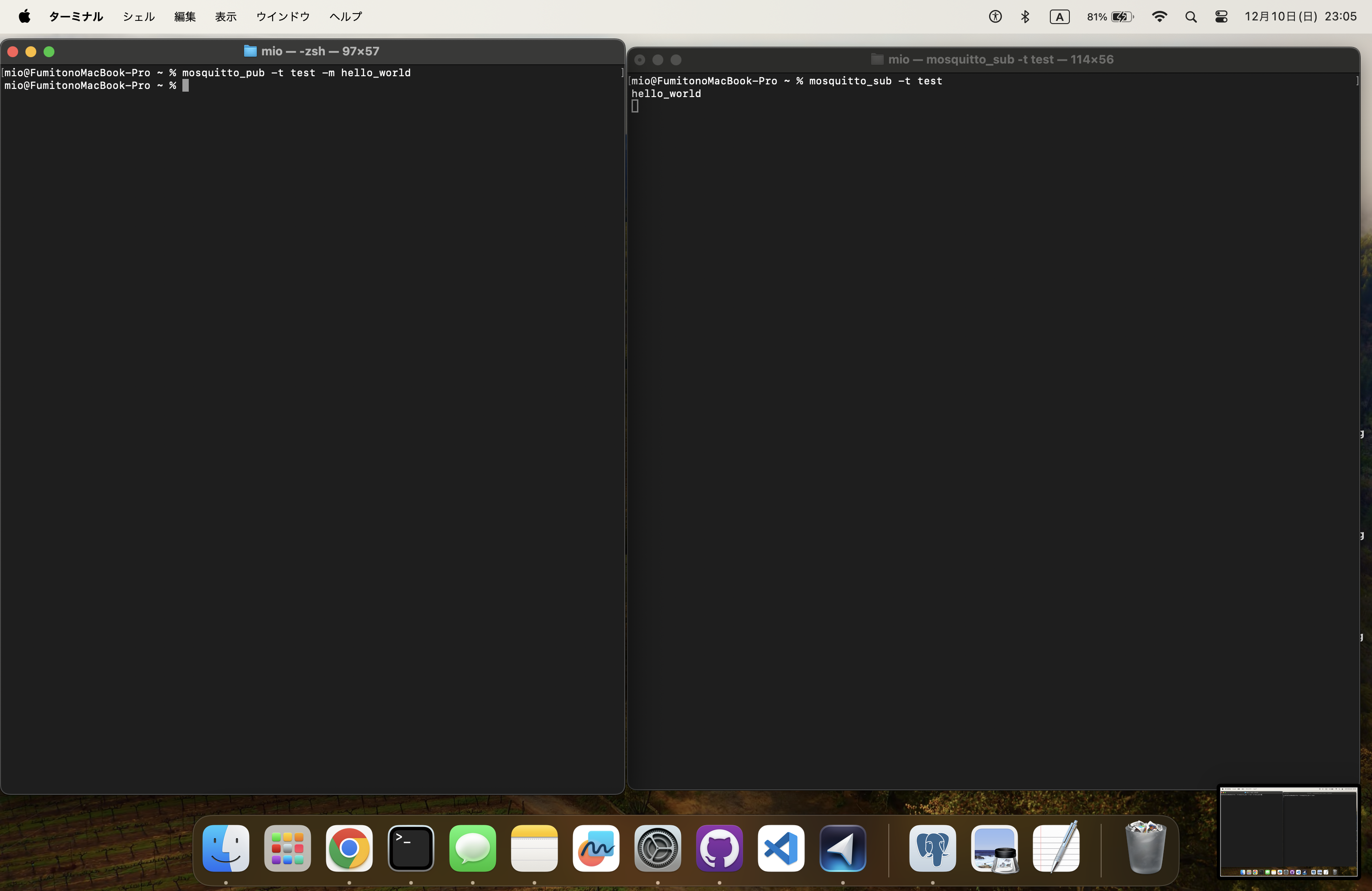Launch Google Chrome from the Dock

(349, 848)
